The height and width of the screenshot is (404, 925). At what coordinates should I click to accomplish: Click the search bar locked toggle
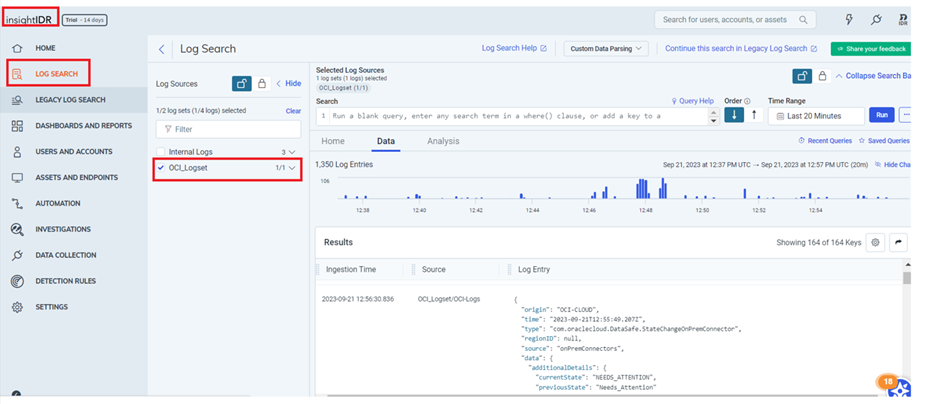[822, 76]
